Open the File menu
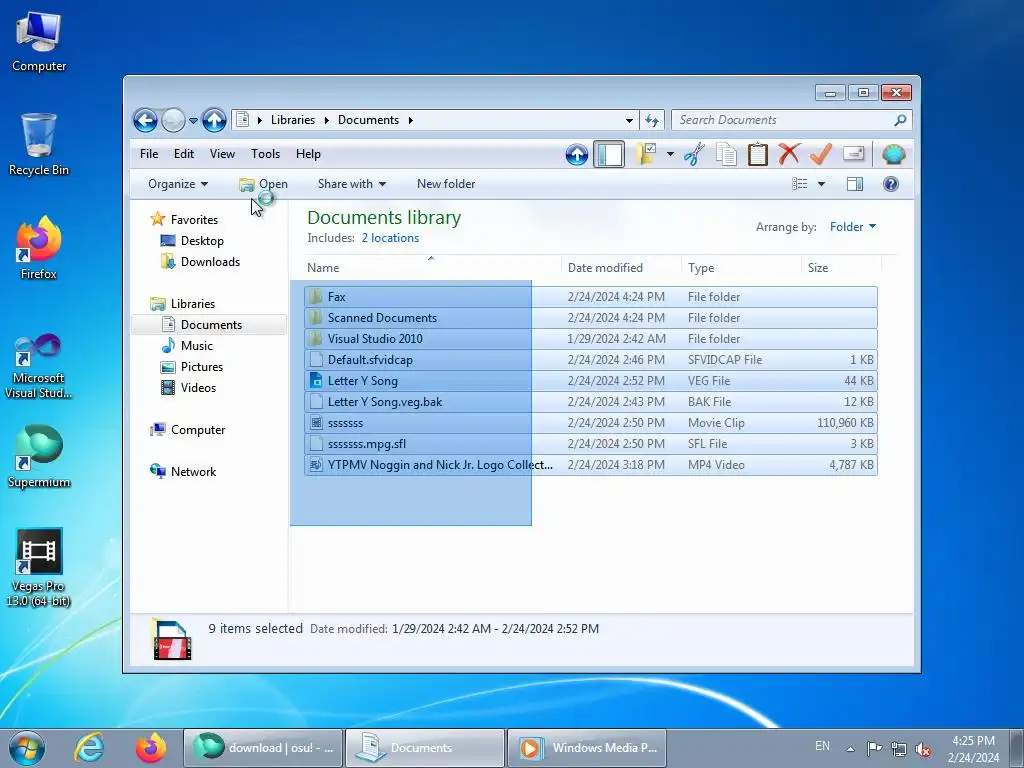Viewport: 1024px width, 768px height. click(149, 154)
